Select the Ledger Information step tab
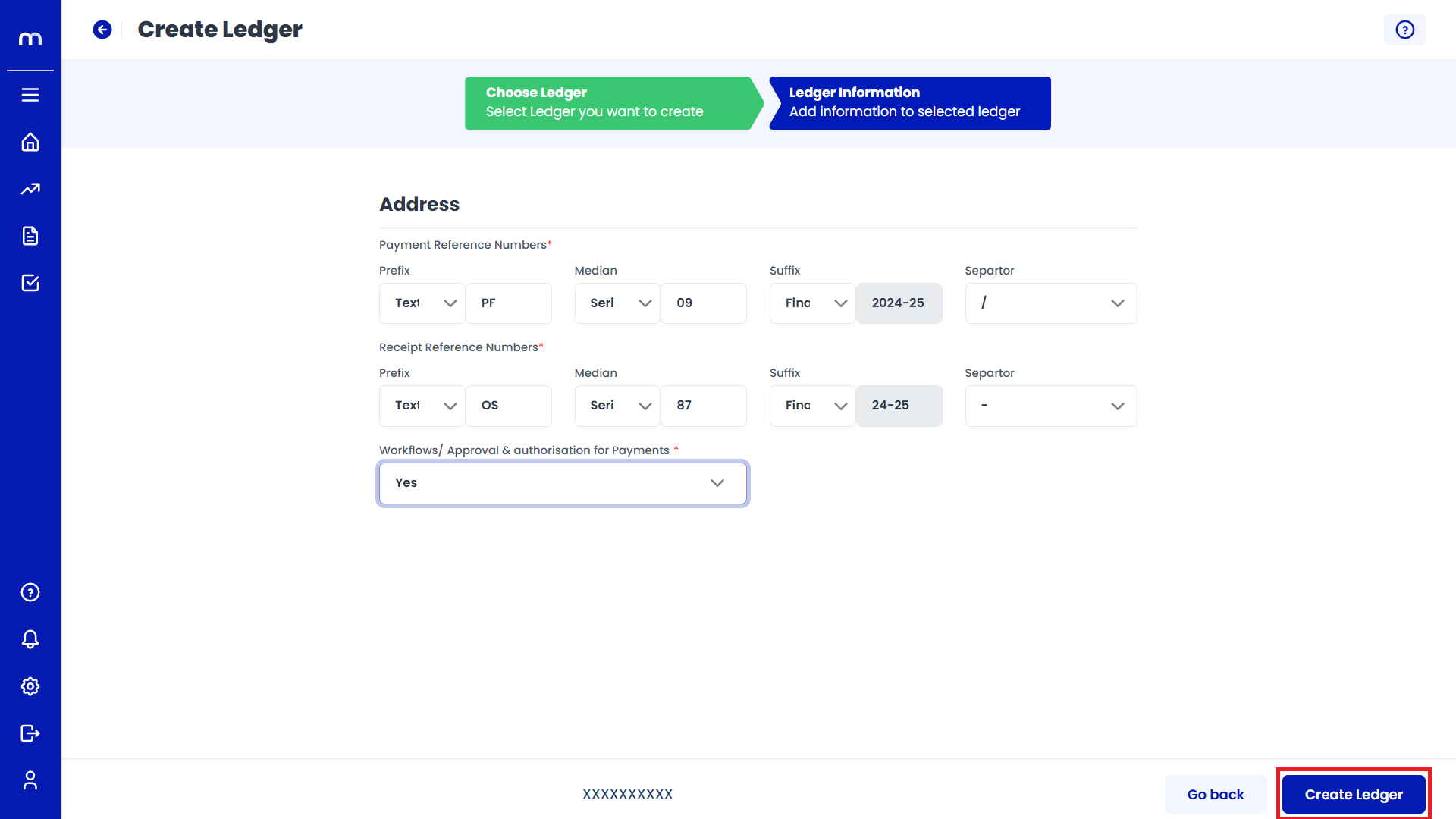The image size is (1456, 819). pyautogui.click(x=910, y=103)
